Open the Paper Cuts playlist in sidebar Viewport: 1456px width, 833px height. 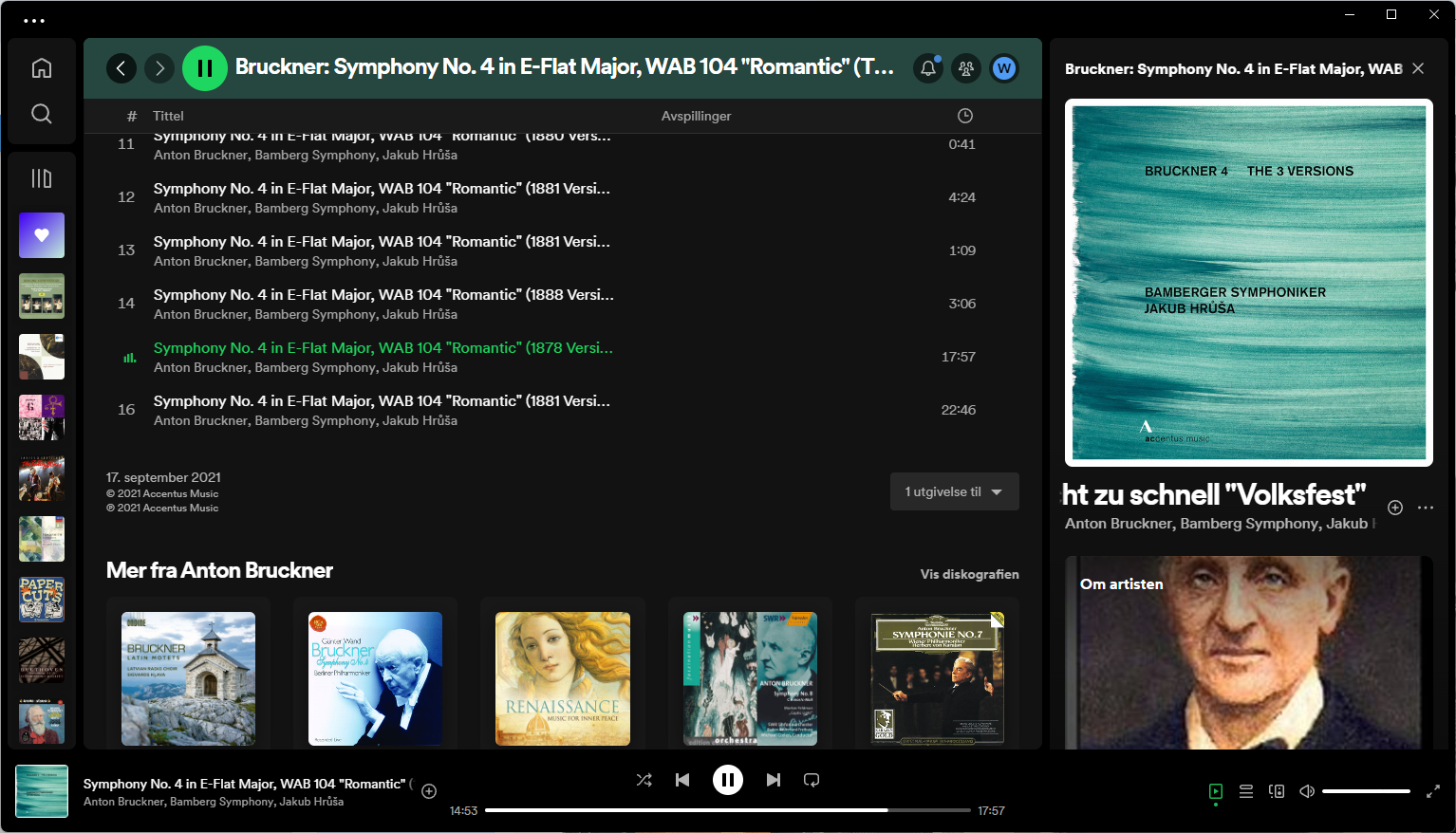click(42, 600)
